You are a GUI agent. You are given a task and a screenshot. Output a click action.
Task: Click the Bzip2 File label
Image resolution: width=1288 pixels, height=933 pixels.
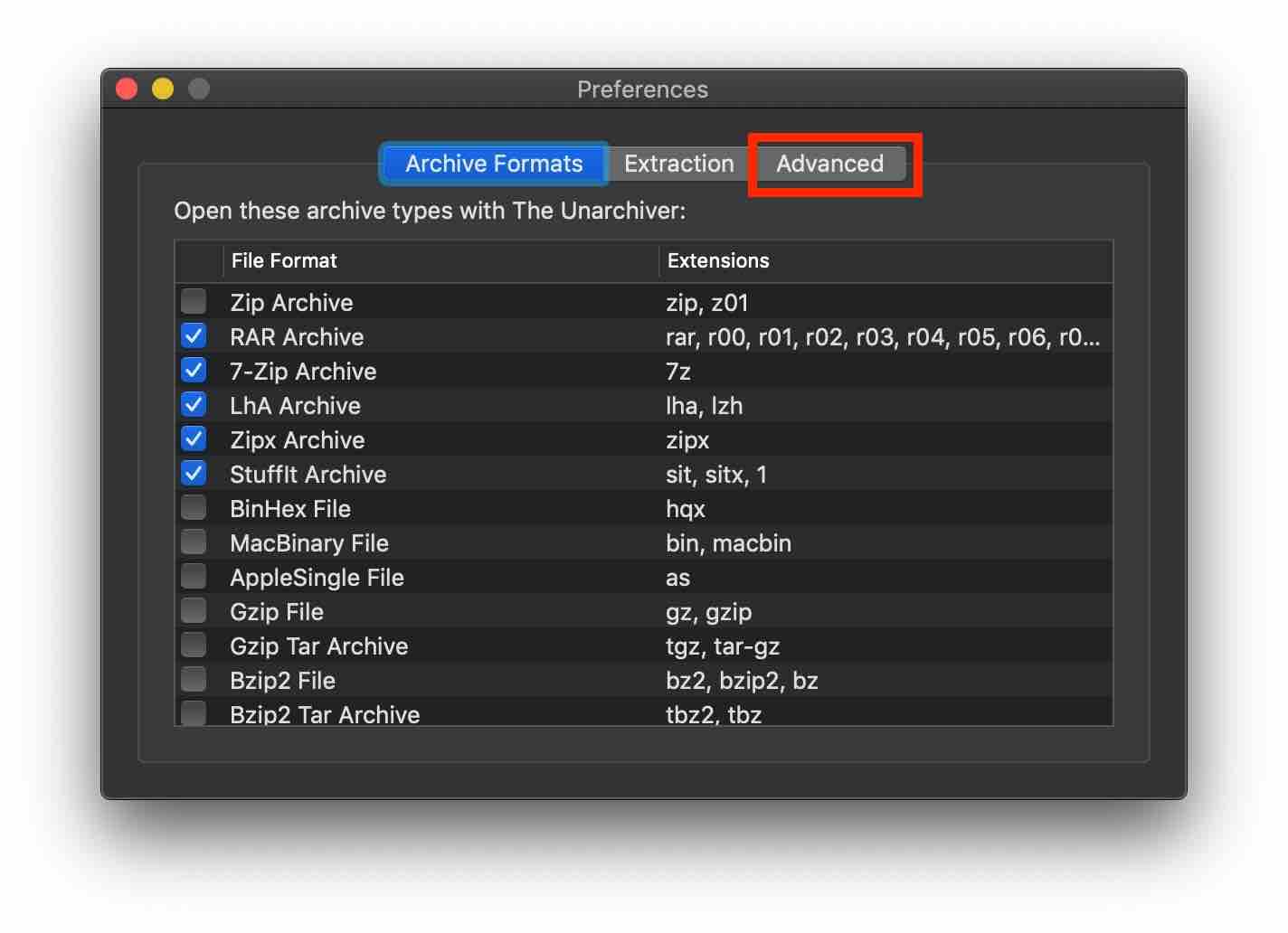282,681
